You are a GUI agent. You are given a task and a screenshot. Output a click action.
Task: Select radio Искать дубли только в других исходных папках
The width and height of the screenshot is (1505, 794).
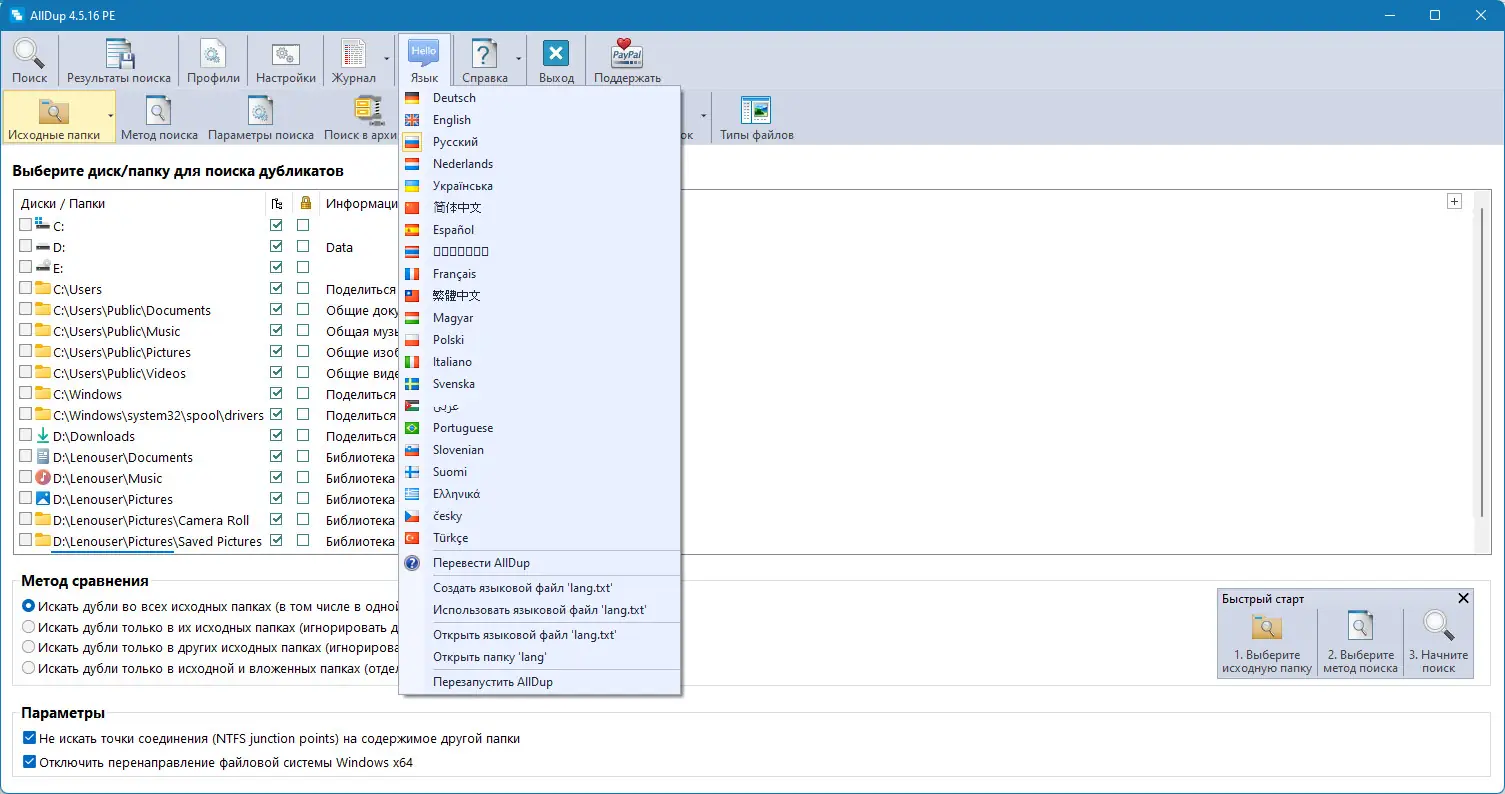pos(29,648)
